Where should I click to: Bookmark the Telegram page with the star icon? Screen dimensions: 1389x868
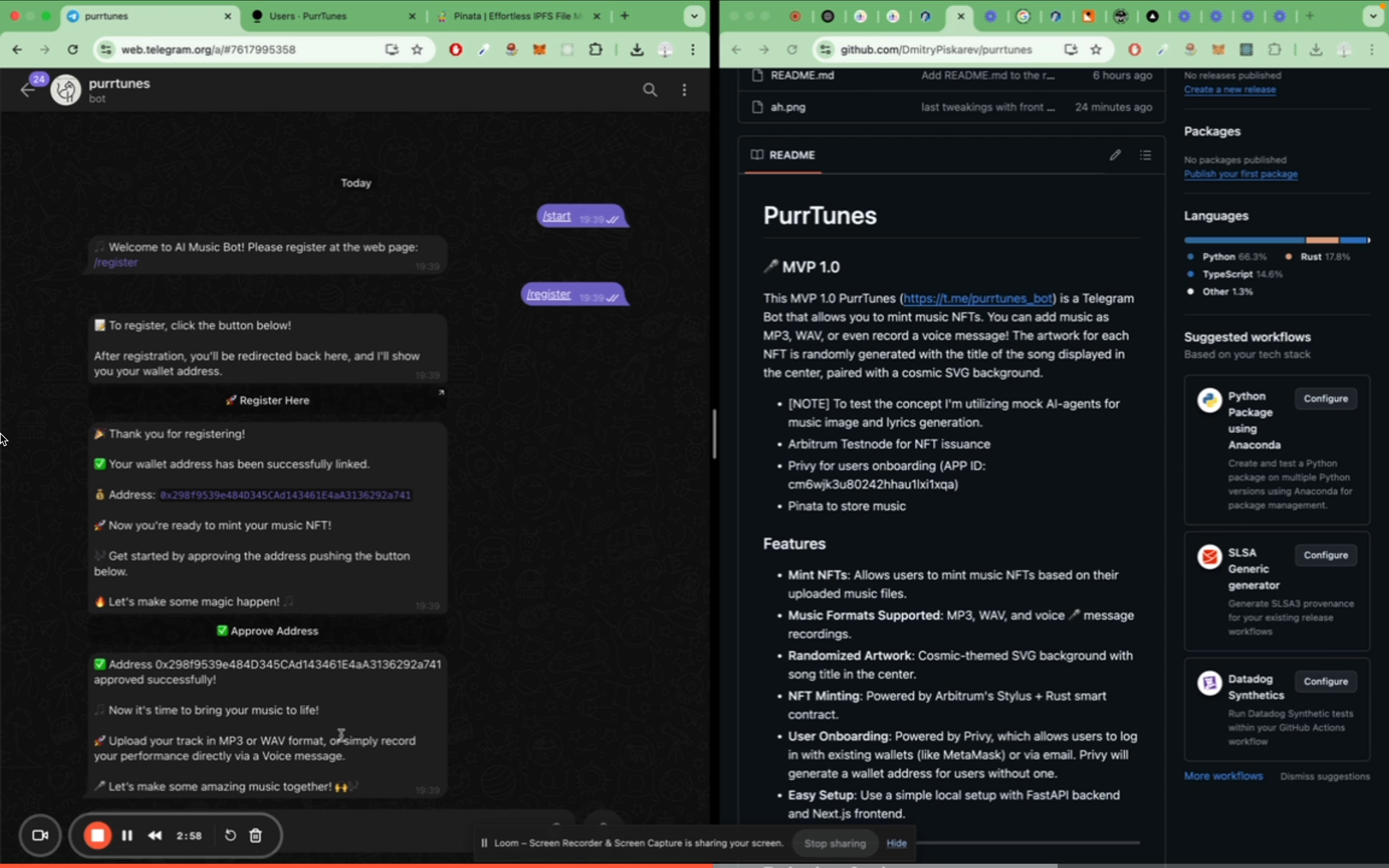click(x=417, y=50)
